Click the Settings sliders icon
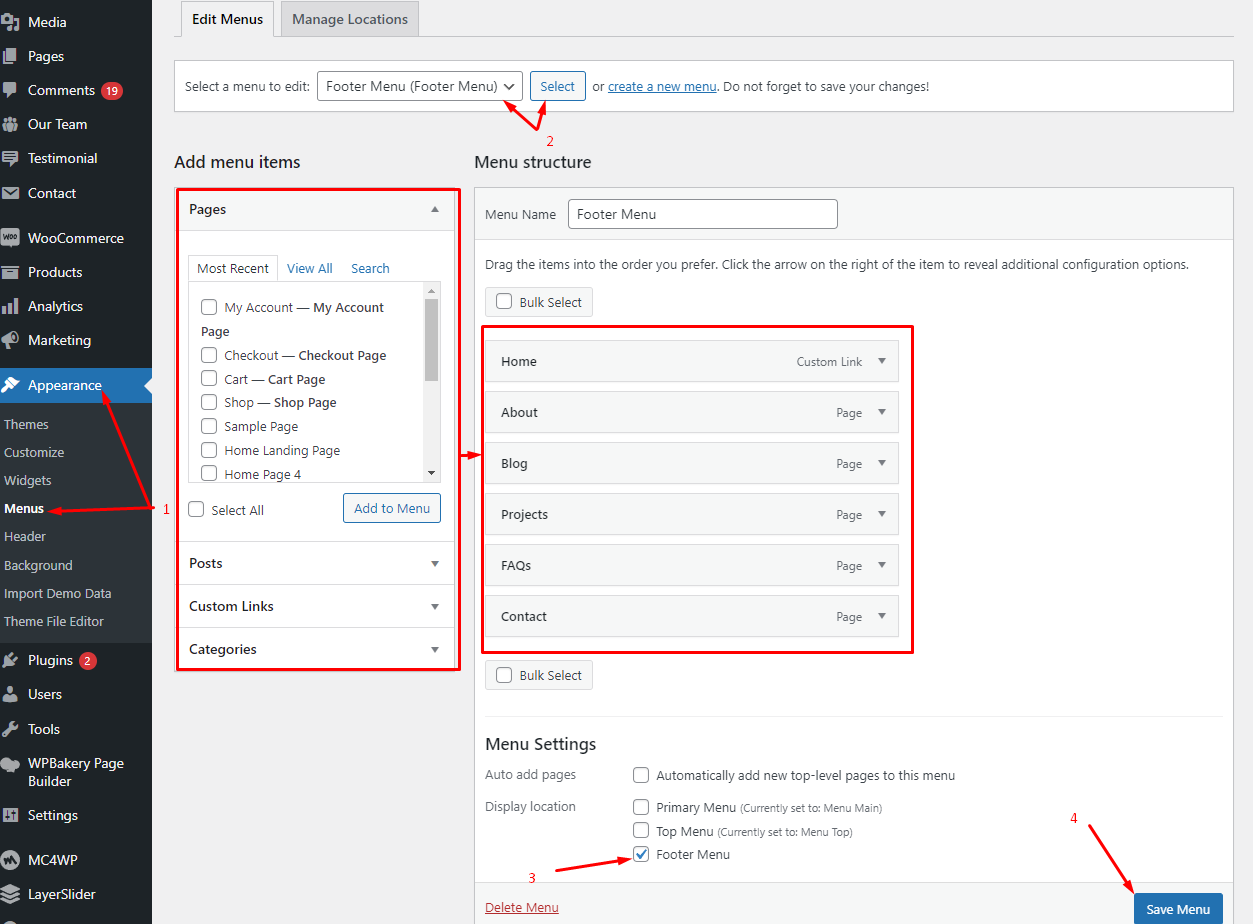The width and height of the screenshot is (1253, 924). pos(10,815)
